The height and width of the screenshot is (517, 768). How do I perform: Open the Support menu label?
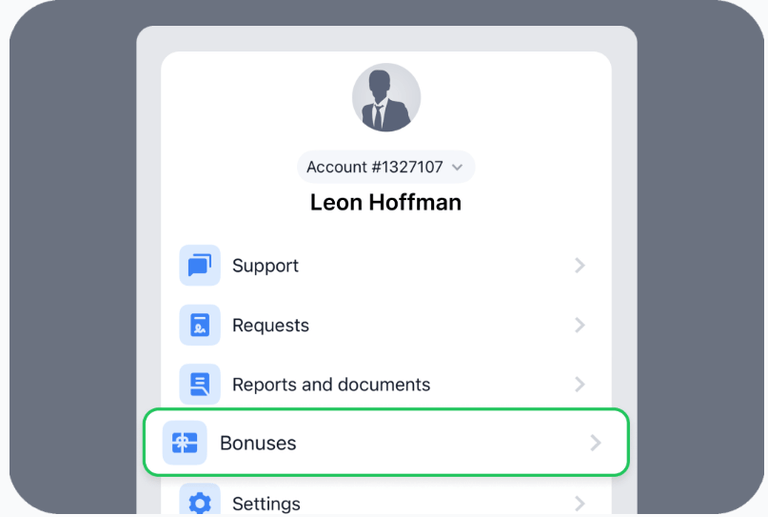tap(265, 266)
